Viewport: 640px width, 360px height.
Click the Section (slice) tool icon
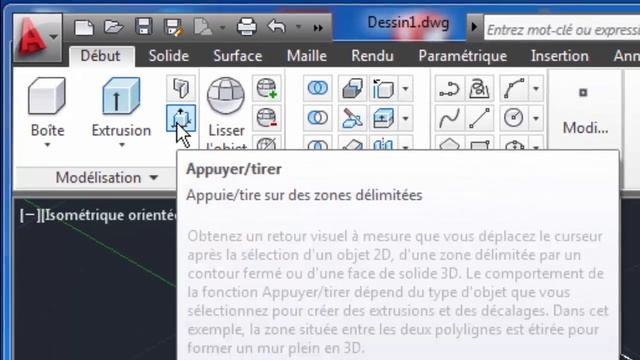(352, 118)
